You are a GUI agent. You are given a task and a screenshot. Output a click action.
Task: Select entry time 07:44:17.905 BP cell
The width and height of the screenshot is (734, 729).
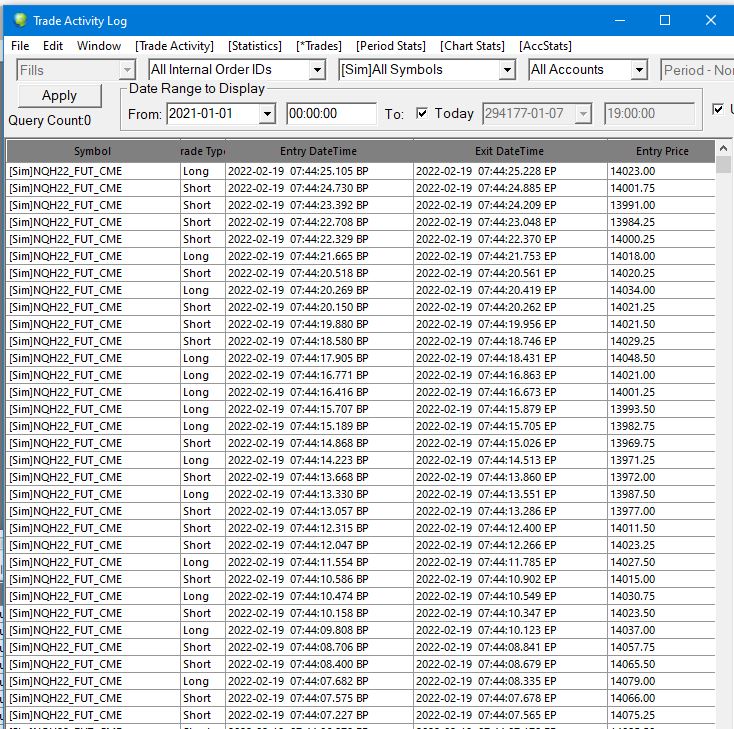click(319, 358)
